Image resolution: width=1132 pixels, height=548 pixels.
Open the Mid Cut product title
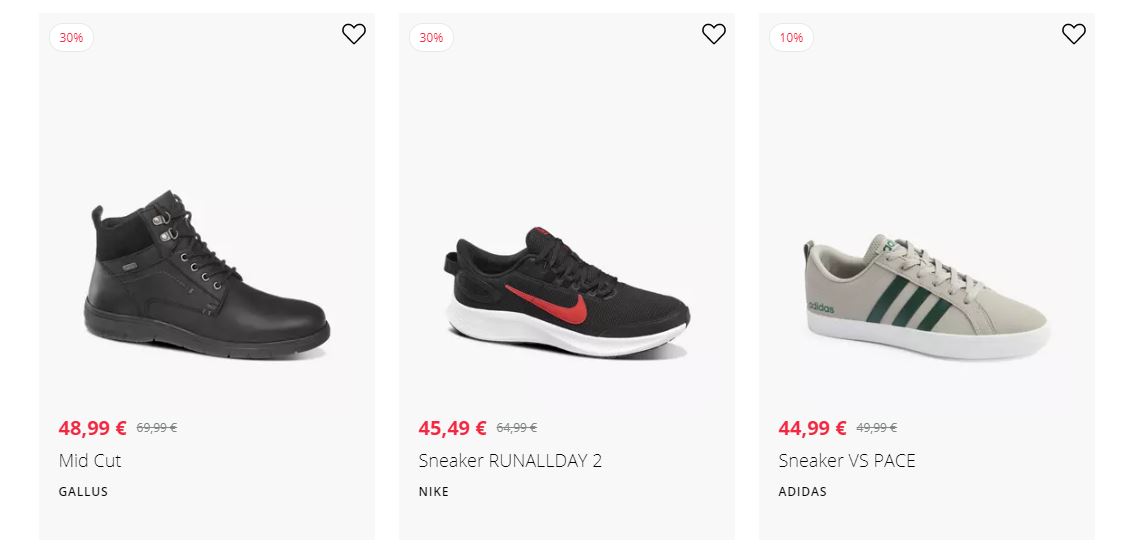(x=90, y=461)
